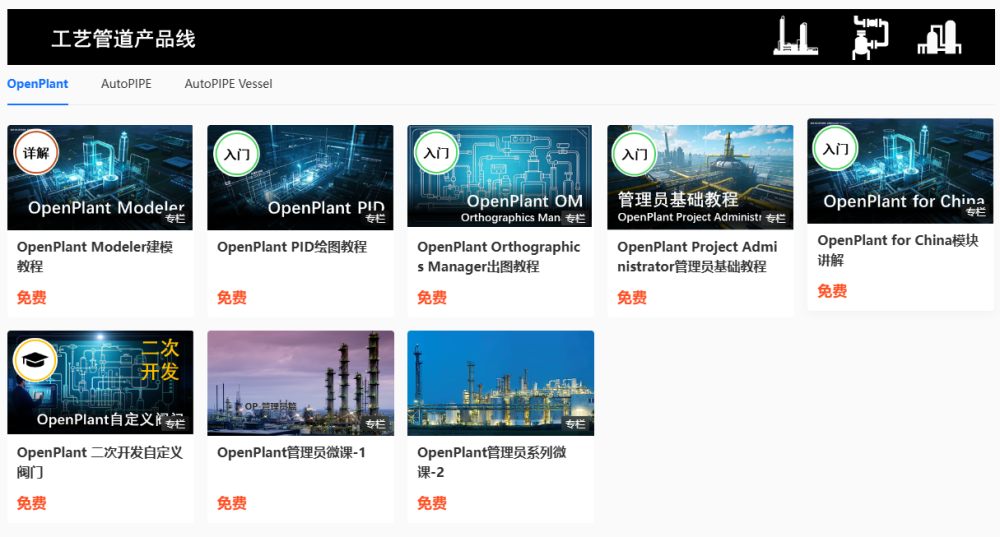Click the OpenPlant管理员微课-1 thumbnail image
Screen dimensions: 1000x537
[300, 383]
